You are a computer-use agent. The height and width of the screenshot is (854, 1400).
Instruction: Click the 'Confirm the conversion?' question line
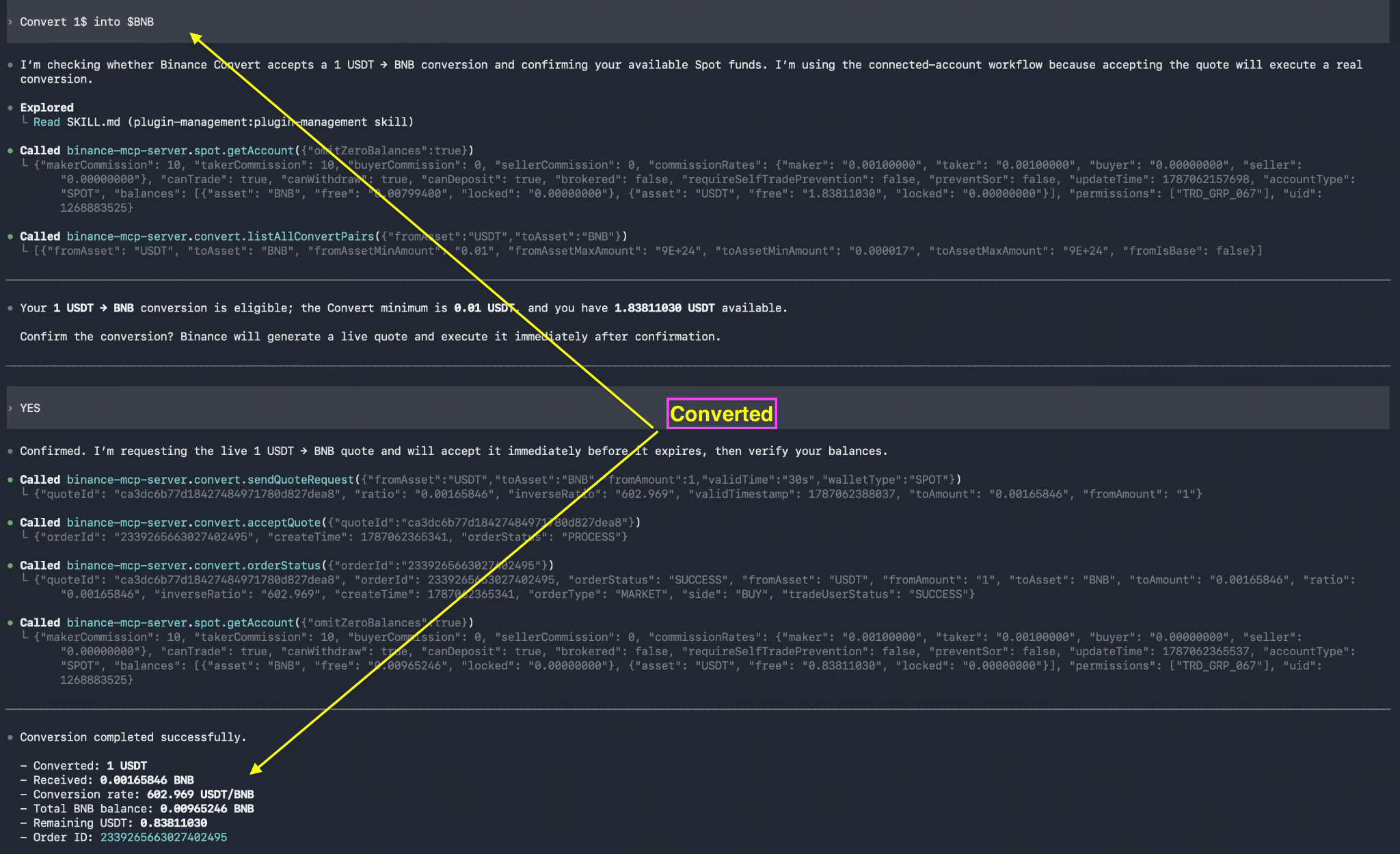pos(370,336)
